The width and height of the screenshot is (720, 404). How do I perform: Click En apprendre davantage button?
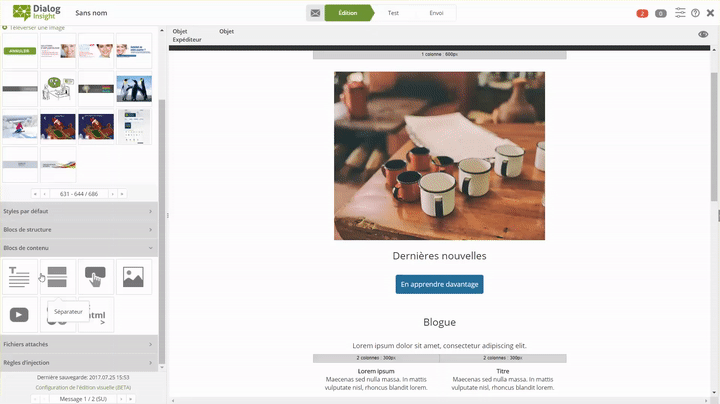439,284
